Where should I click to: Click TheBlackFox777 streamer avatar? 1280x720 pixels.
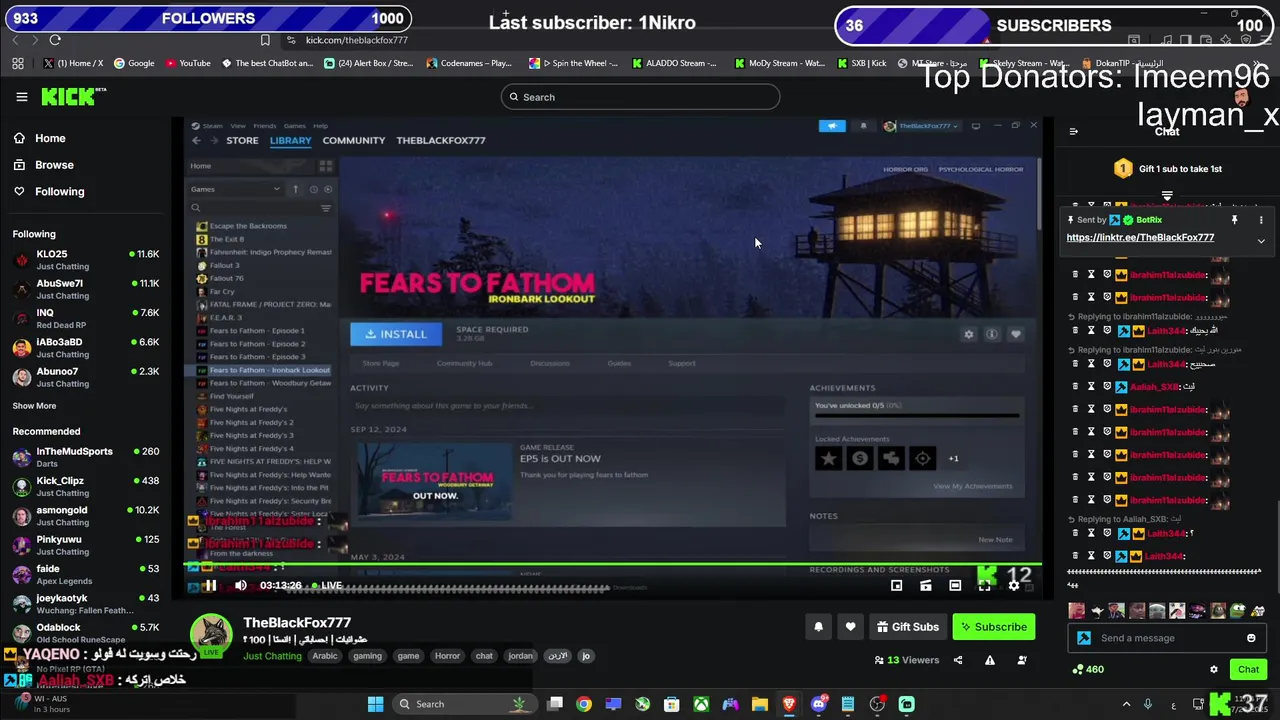(212, 635)
